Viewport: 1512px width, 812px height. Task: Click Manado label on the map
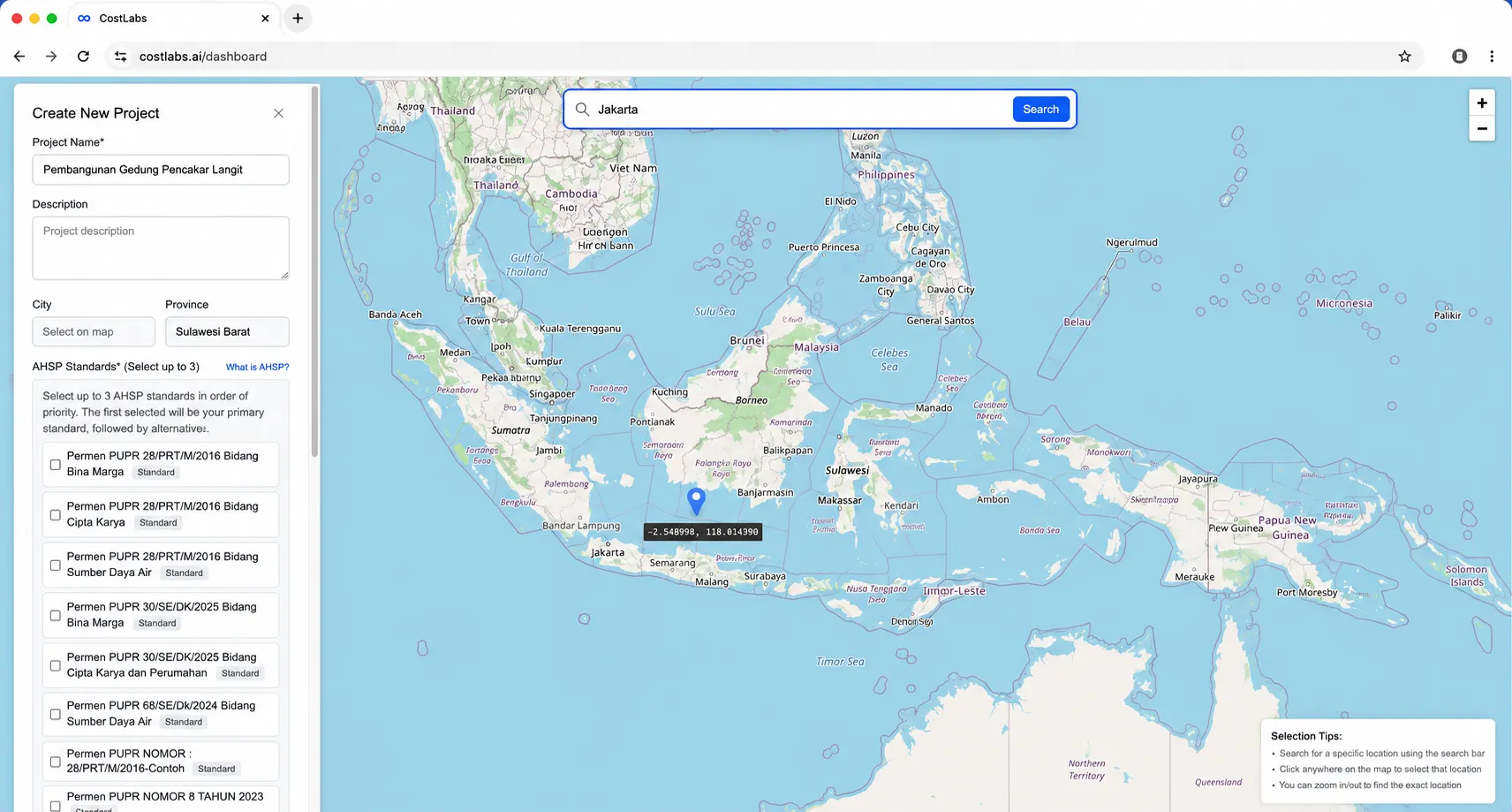coord(934,407)
